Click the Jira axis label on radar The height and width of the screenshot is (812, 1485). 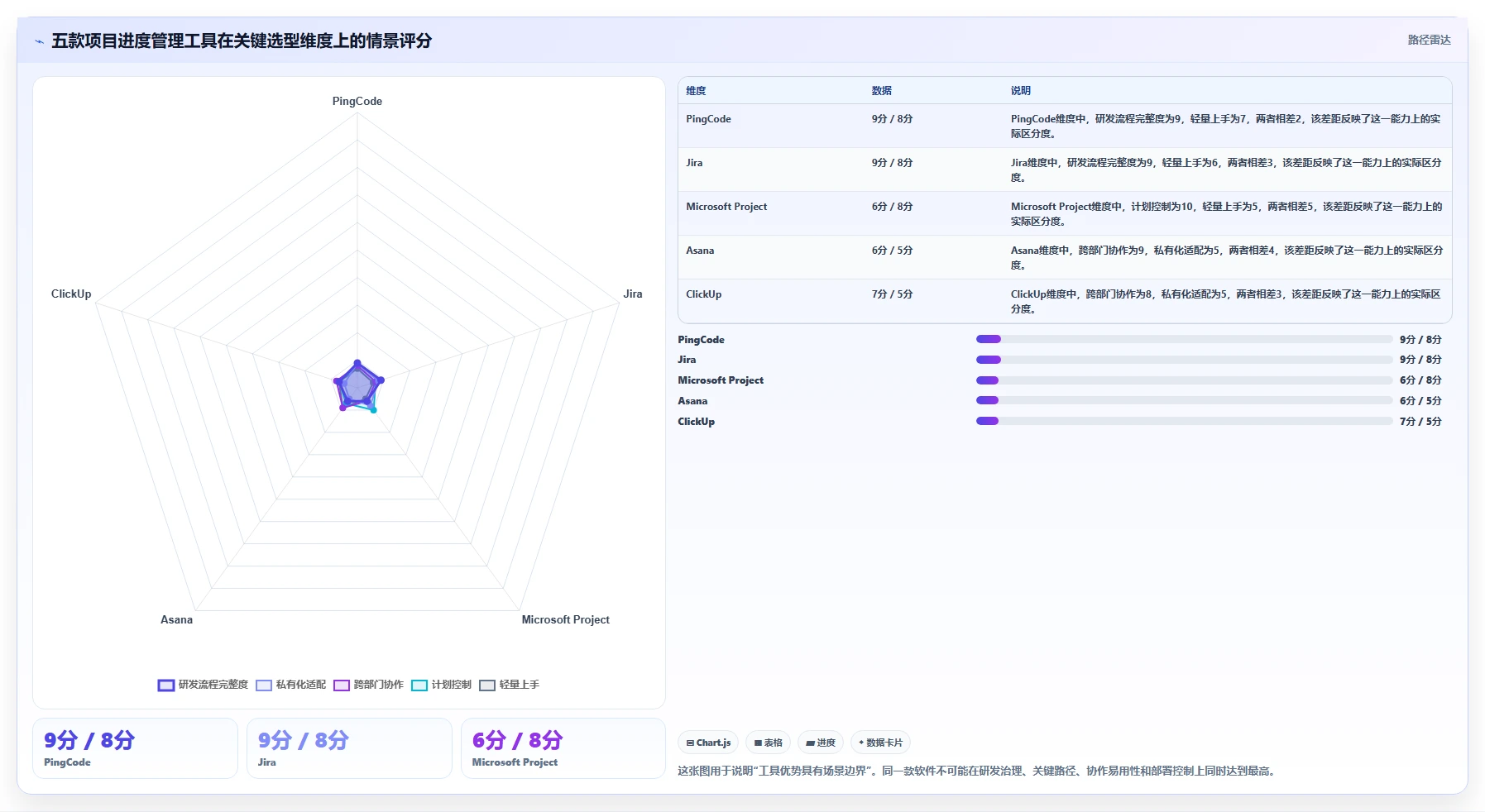click(x=633, y=294)
